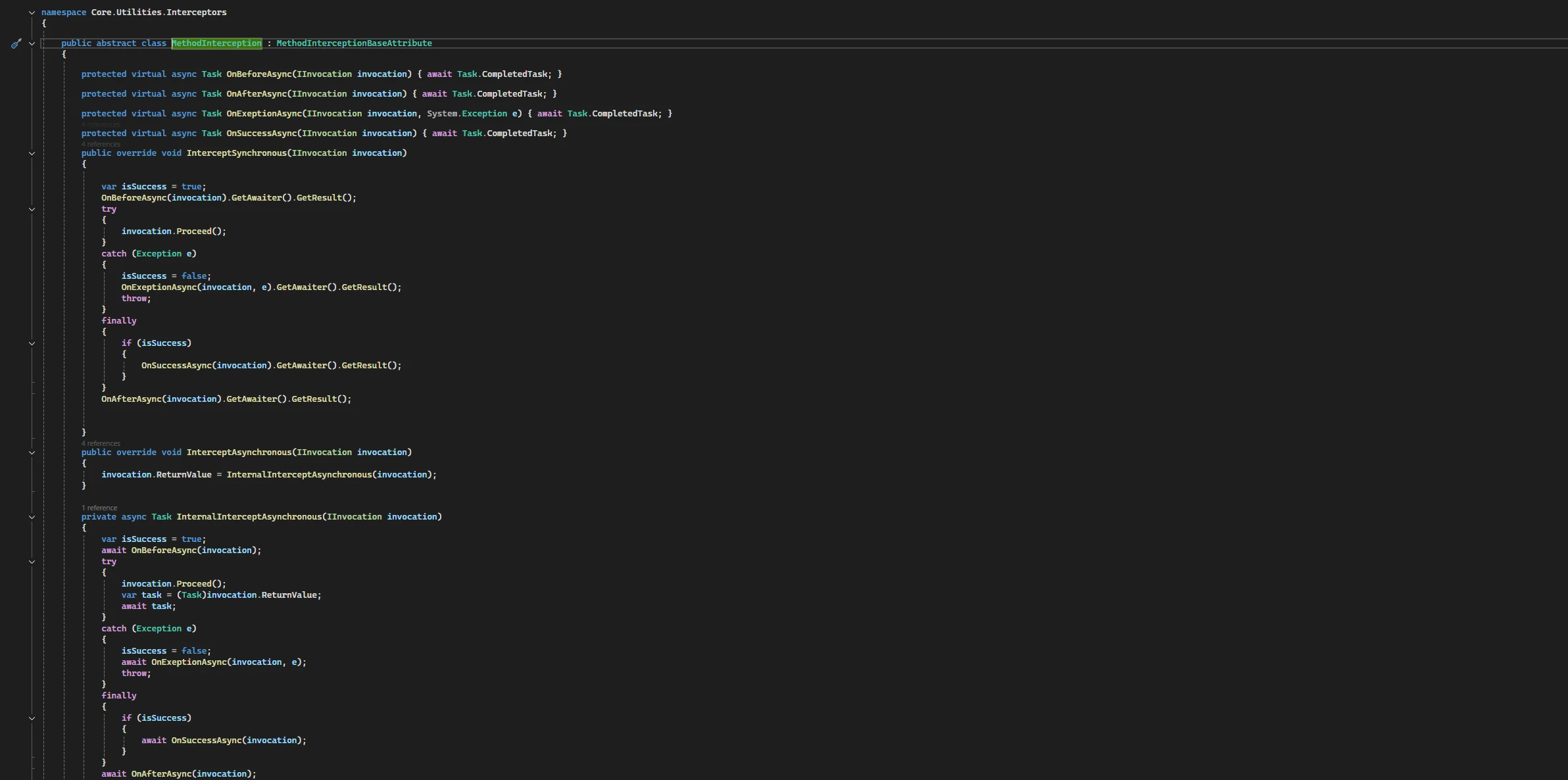Collapse try block inside InternalInterceptAsynchronous method

coord(32,562)
